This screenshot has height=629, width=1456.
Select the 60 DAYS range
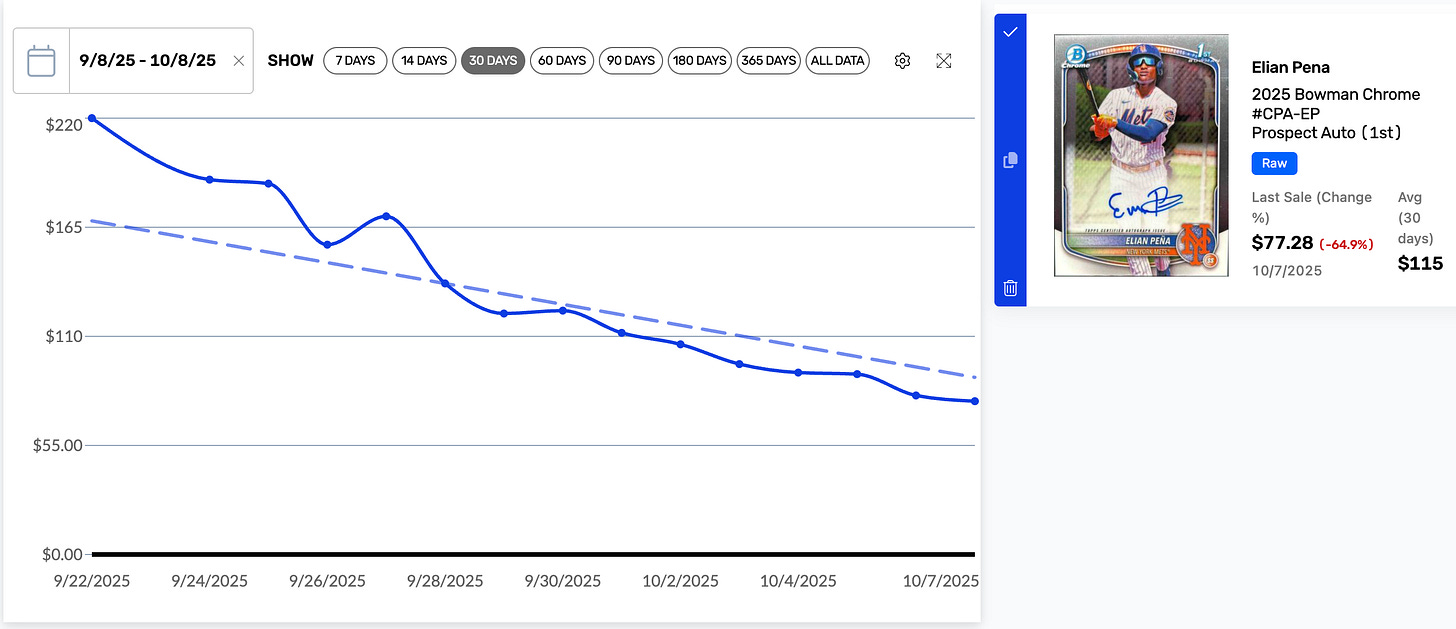click(562, 61)
